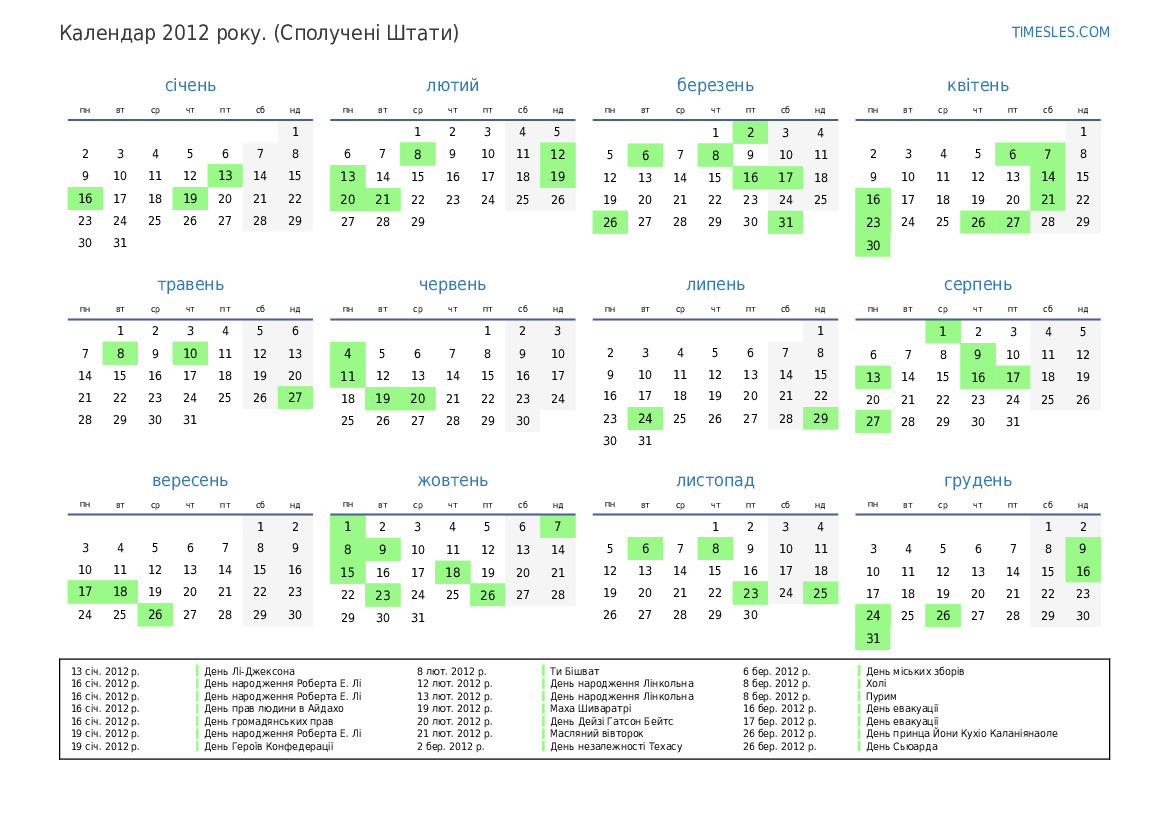This screenshot has height=827, width=1169.
Task: Select highlighted 31 in березень
Action: coord(785,222)
